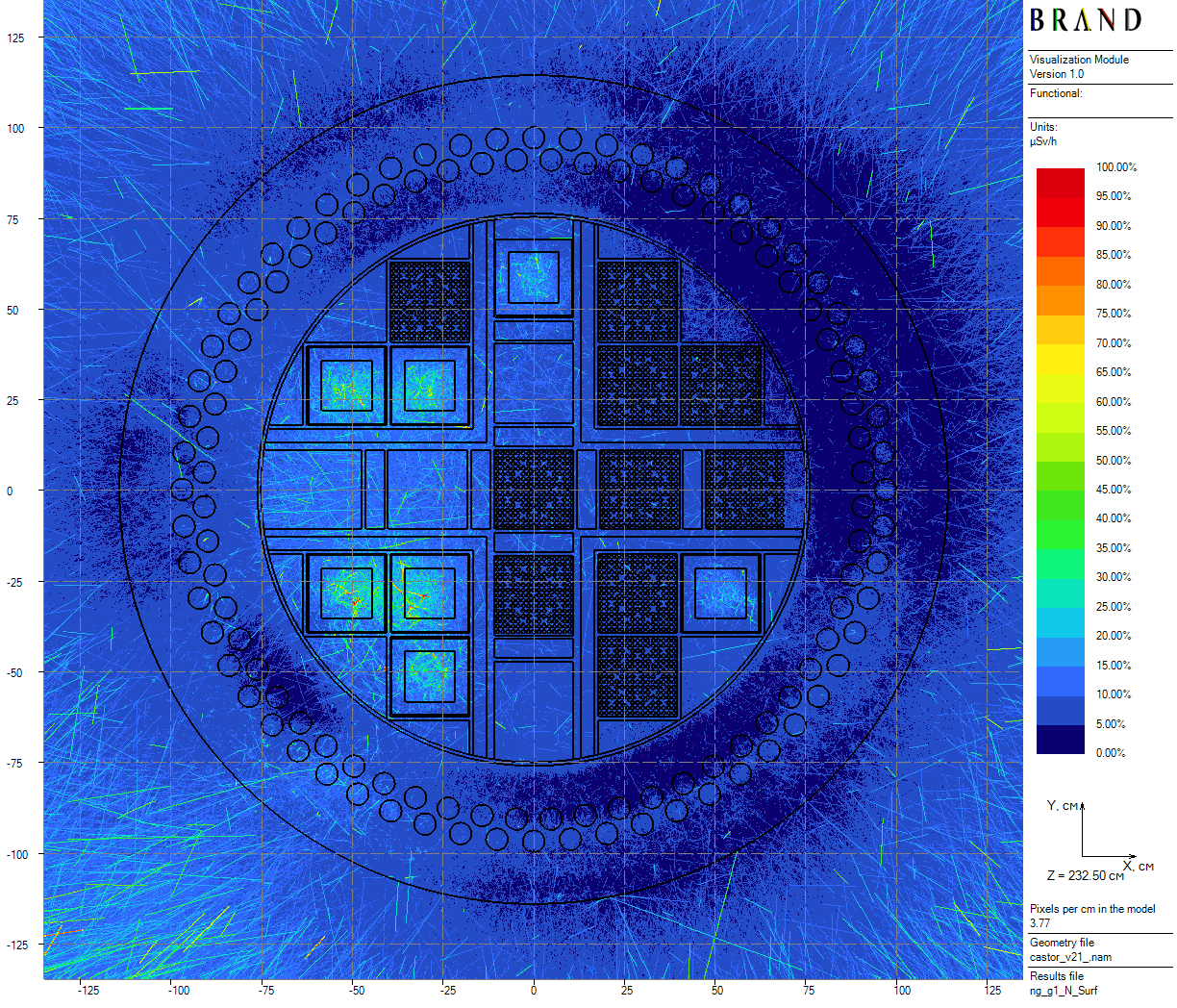Click the Functional field label
The width and height of the screenshot is (1177, 1008).
tap(1056, 93)
